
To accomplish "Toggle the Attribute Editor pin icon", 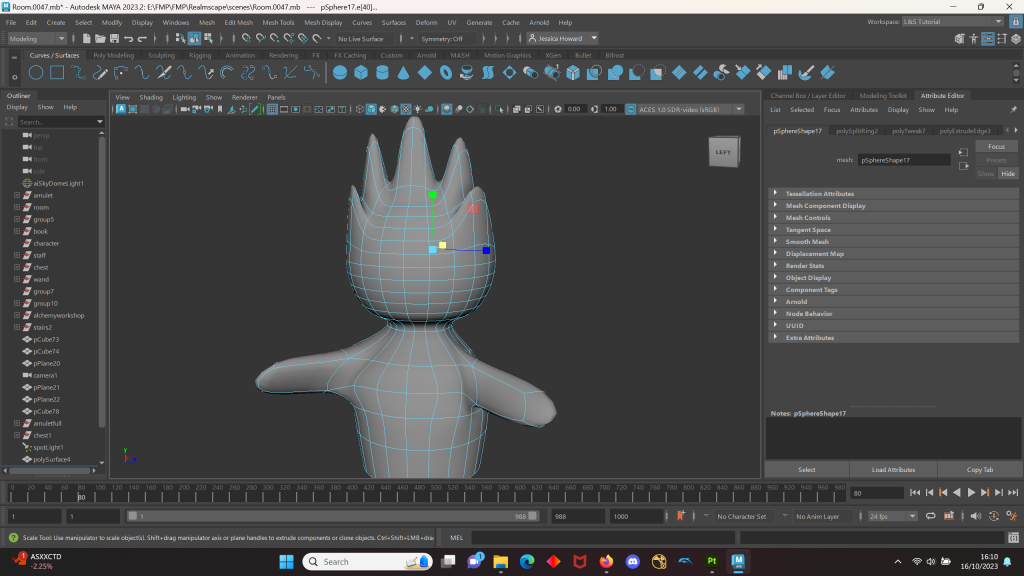I will coord(1014,110).
